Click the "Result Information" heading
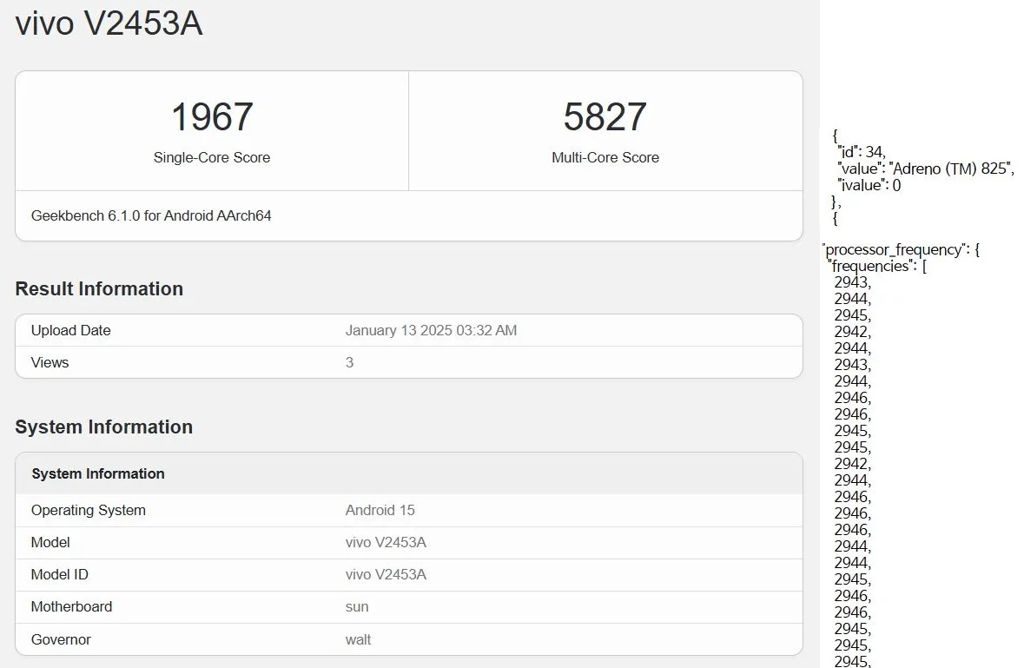This screenshot has height=668, width=1024. 99,289
